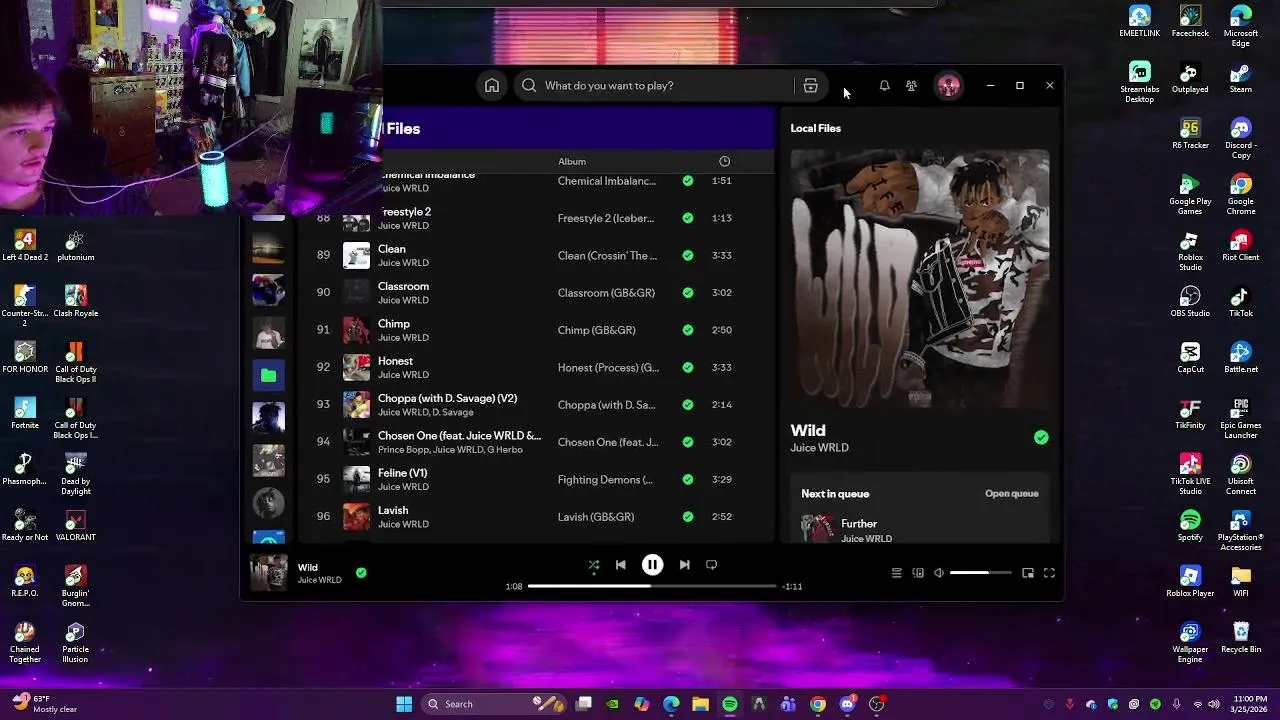Open CapCut desktop icon
The height and width of the screenshot is (720, 1280).
coord(1190,358)
